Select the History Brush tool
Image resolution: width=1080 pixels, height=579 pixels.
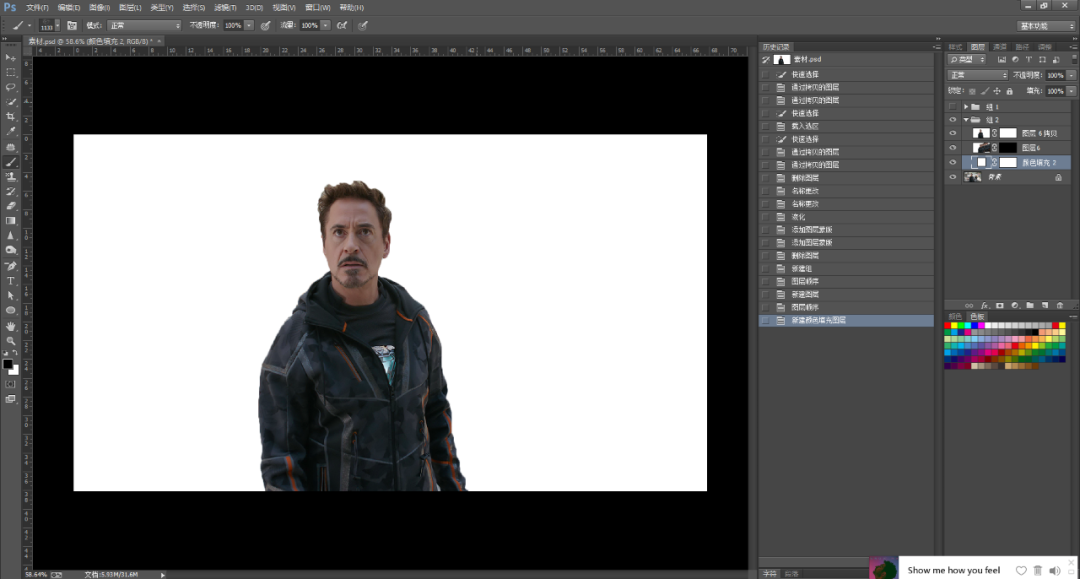(x=10, y=191)
